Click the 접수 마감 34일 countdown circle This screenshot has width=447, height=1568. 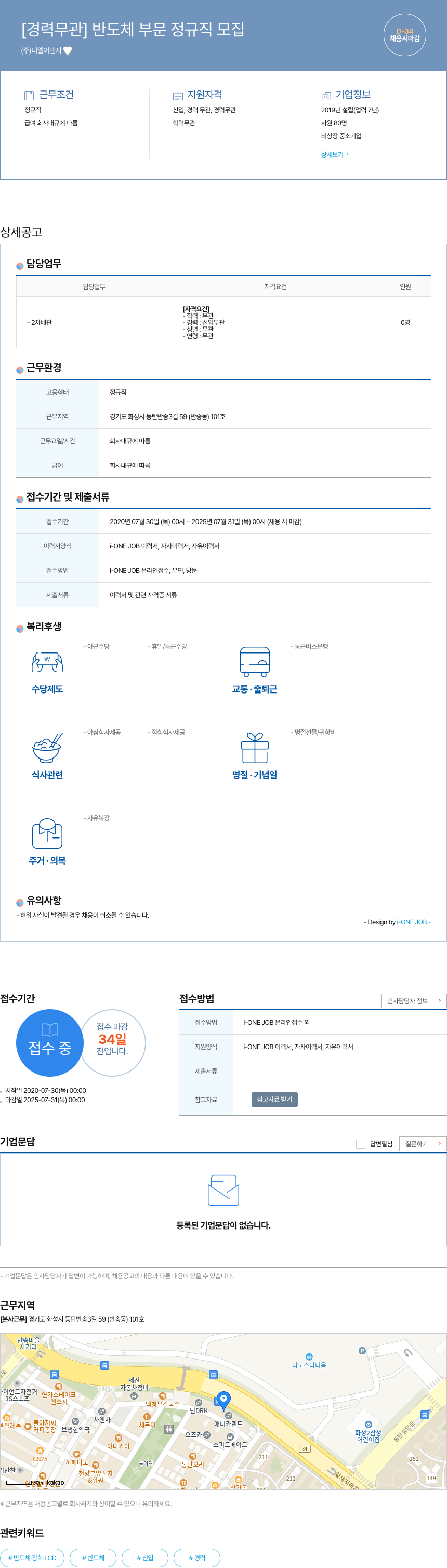pyautogui.click(x=112, y=1043)
